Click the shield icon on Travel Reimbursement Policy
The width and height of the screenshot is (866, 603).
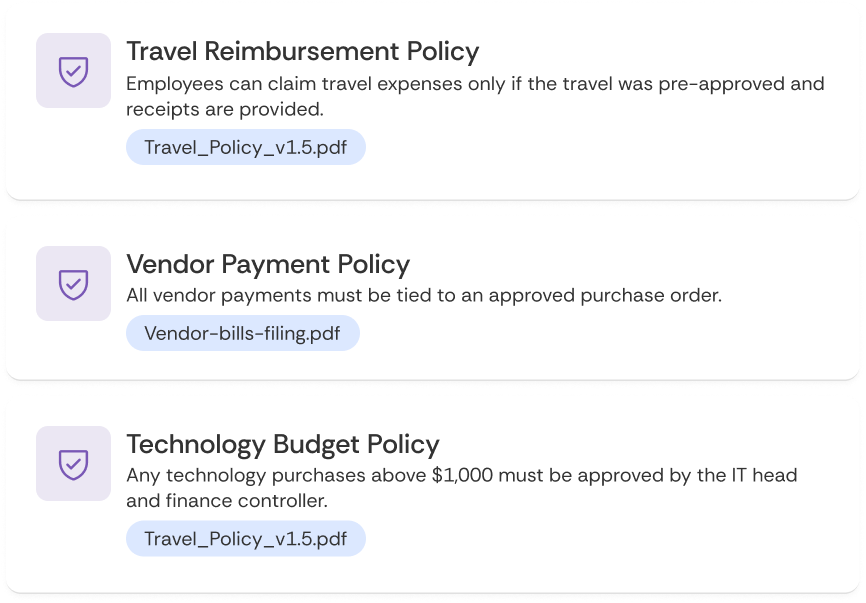coord(72,71)
